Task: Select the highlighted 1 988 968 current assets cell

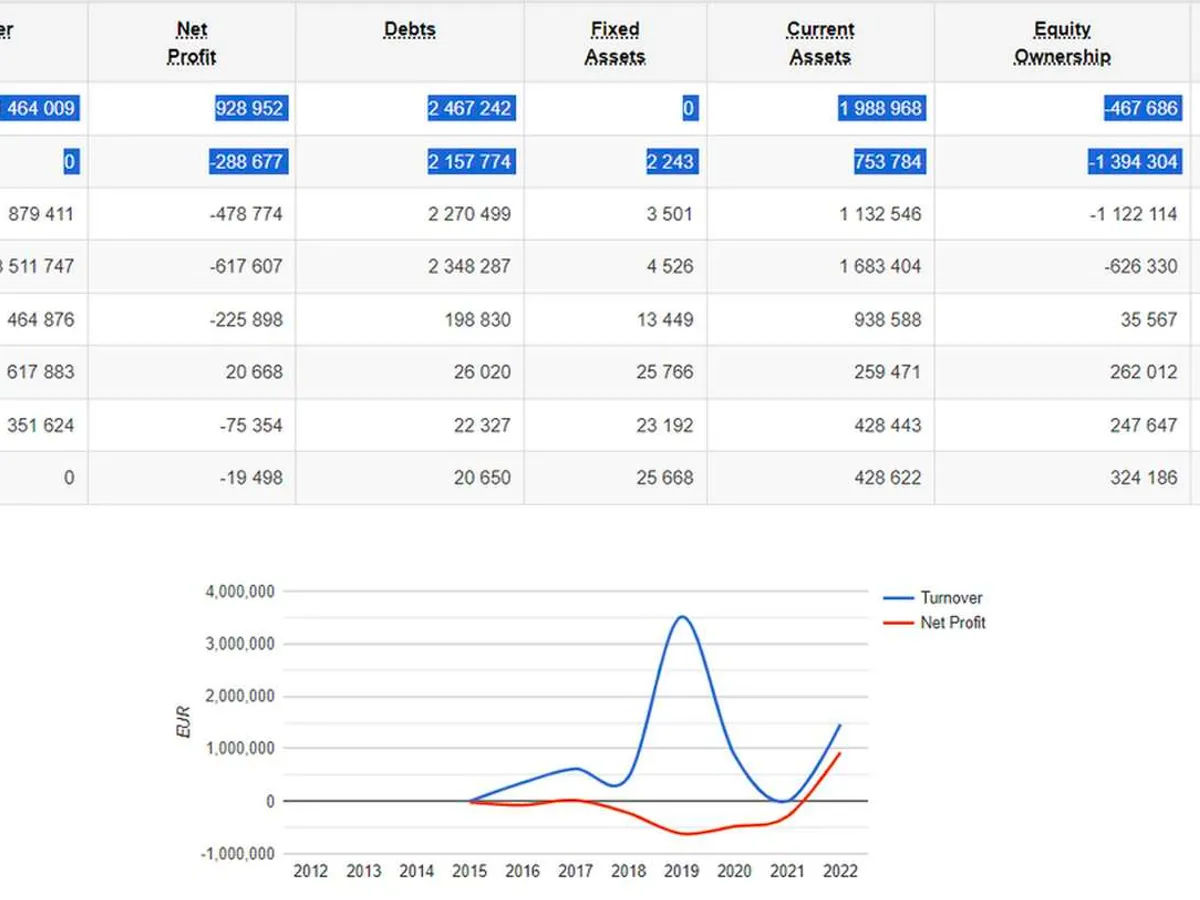Action: tap(880, 108)
